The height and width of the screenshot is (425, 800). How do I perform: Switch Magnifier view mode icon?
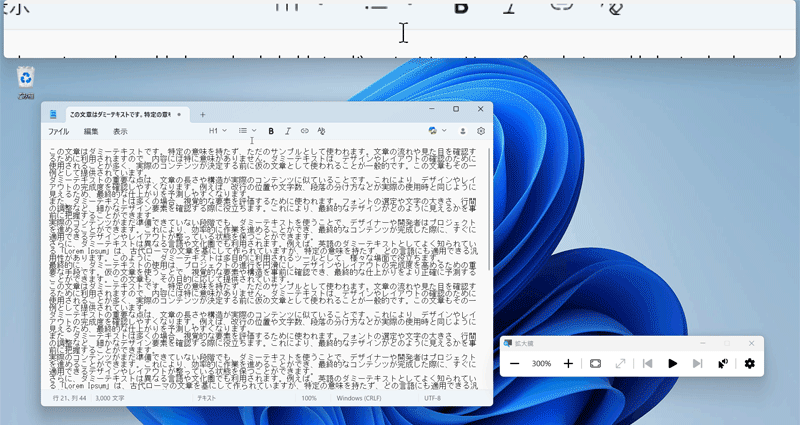tap(595, 363)
